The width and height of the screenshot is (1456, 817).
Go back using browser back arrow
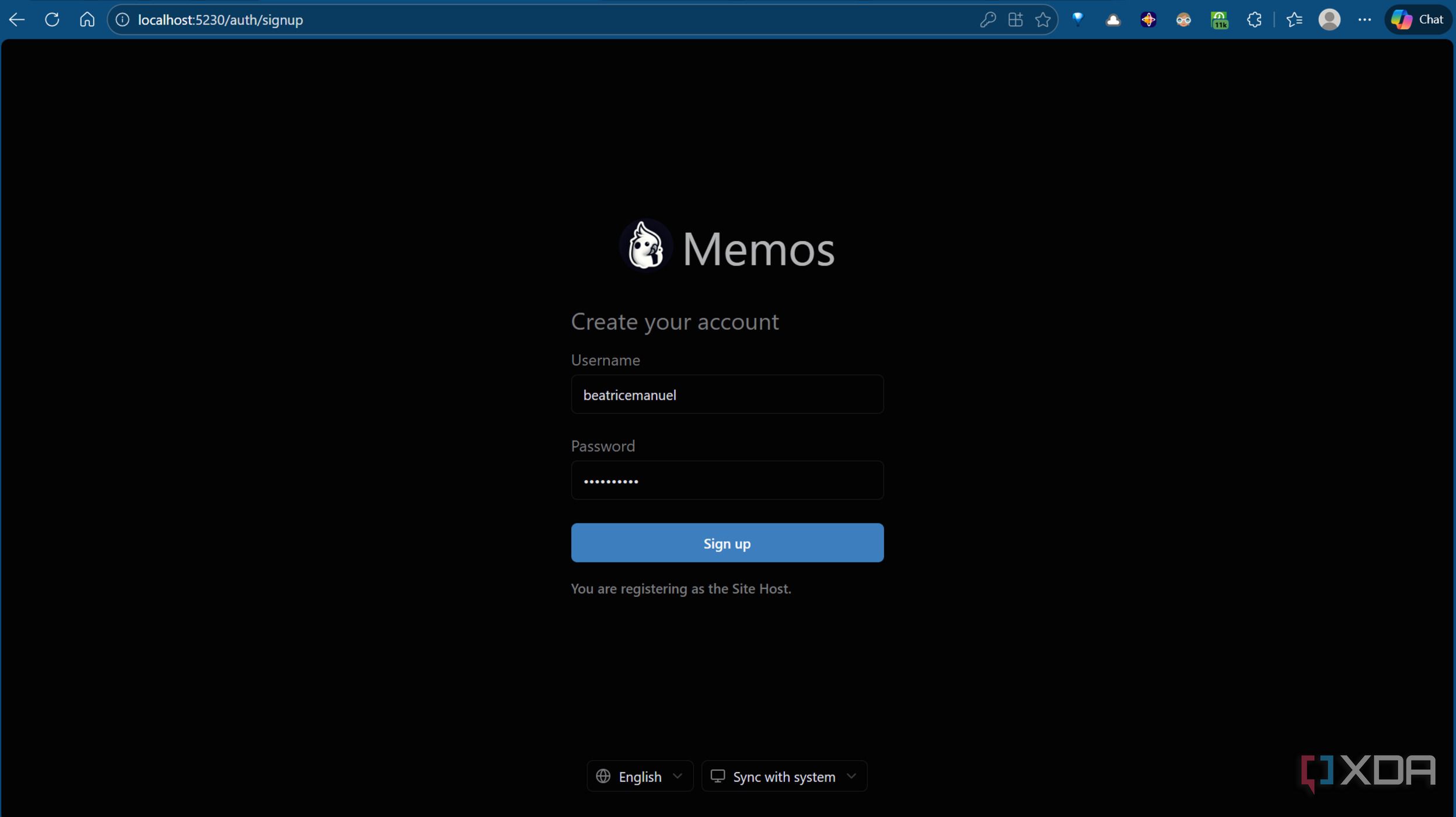click(x=17, y=20)
